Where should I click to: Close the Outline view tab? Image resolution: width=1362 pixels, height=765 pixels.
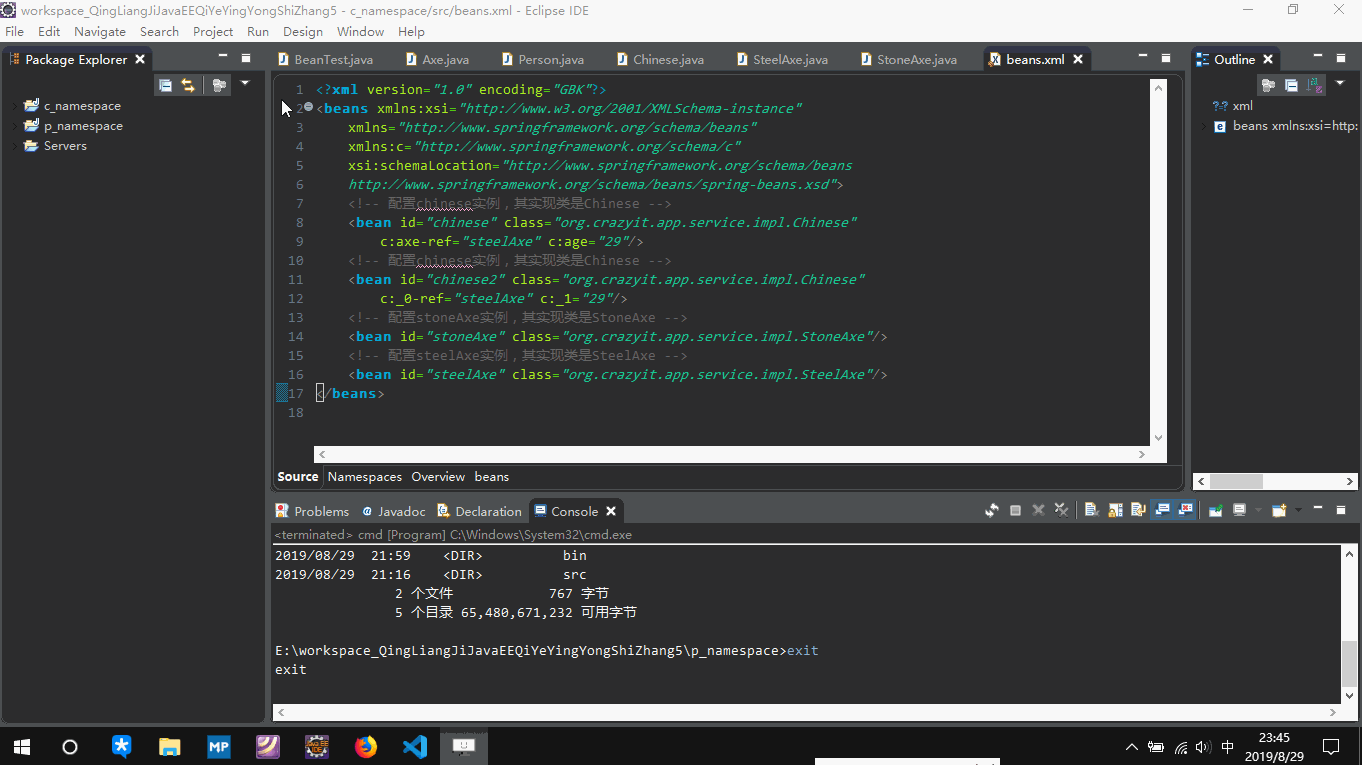coord(1268,59)
